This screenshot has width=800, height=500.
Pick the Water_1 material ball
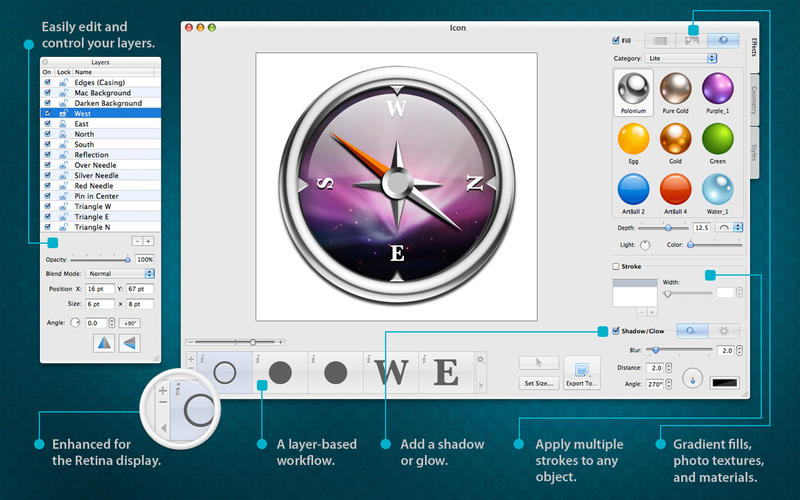click(717, 190)
